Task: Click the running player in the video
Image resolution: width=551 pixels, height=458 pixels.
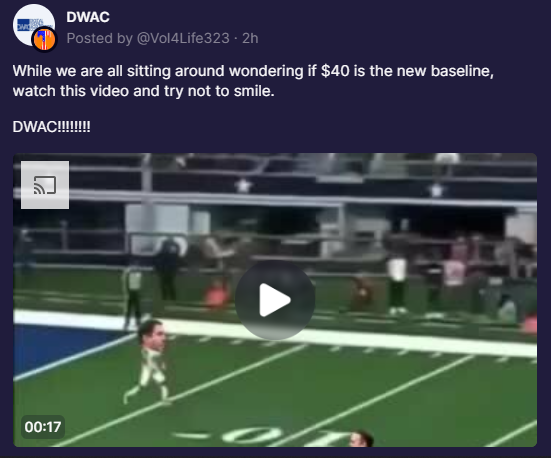Action: point(150,362)
